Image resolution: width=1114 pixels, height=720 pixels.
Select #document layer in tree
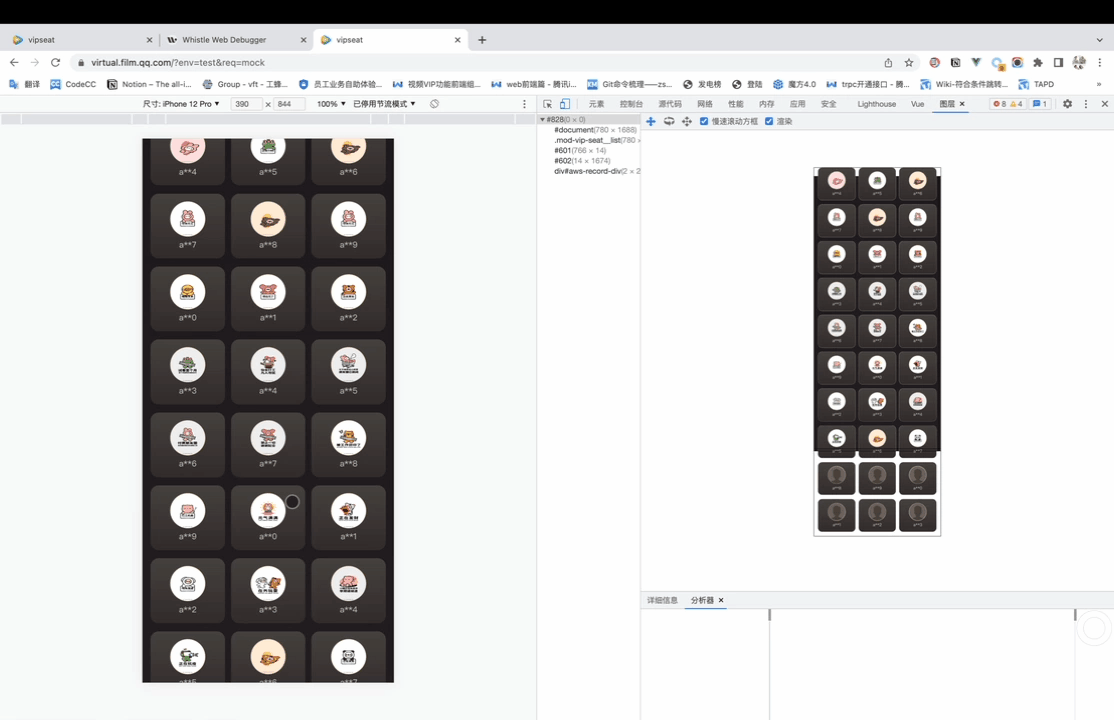595,130
